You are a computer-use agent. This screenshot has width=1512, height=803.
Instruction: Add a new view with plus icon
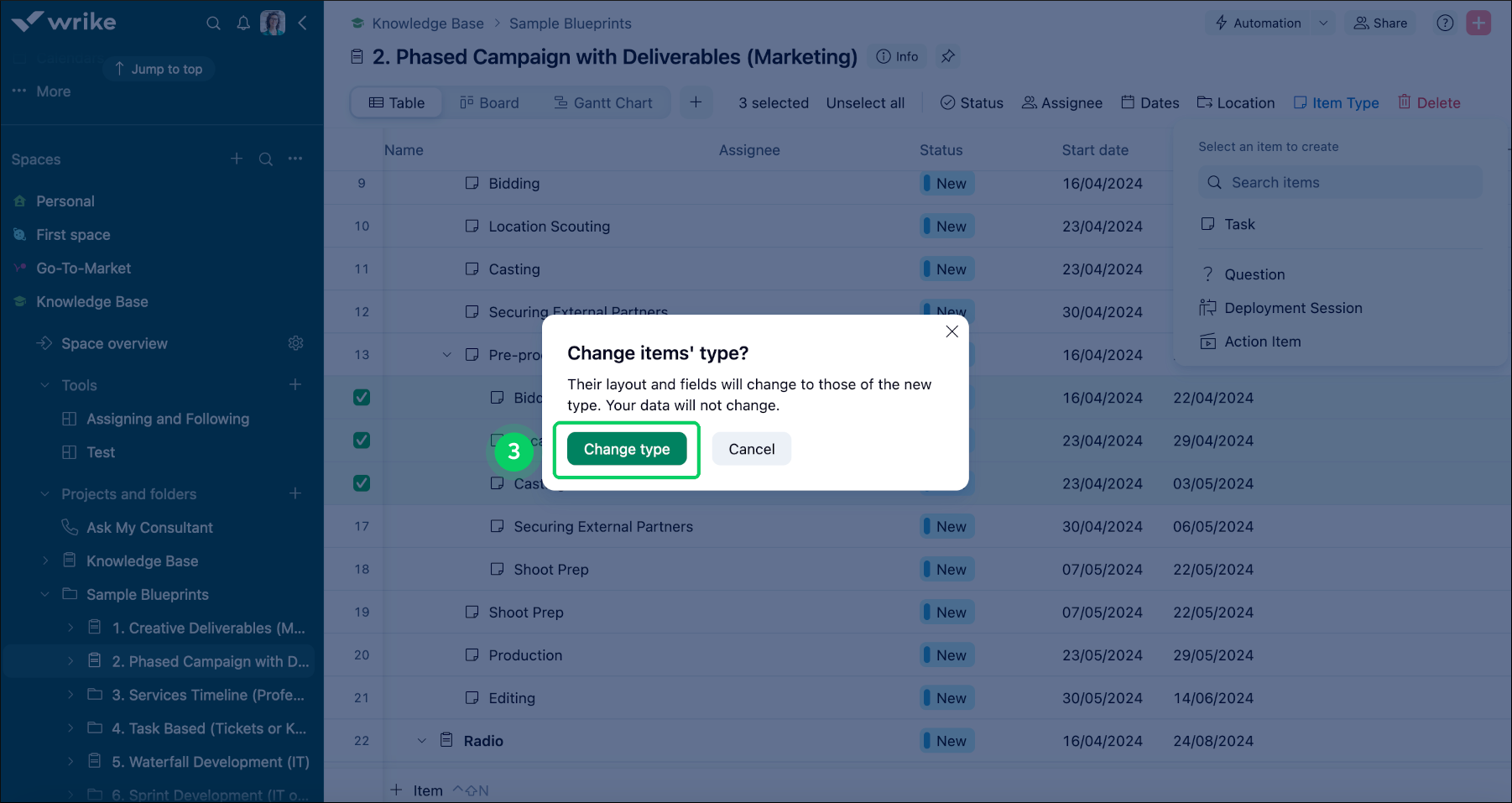click(x=696, y=102)
